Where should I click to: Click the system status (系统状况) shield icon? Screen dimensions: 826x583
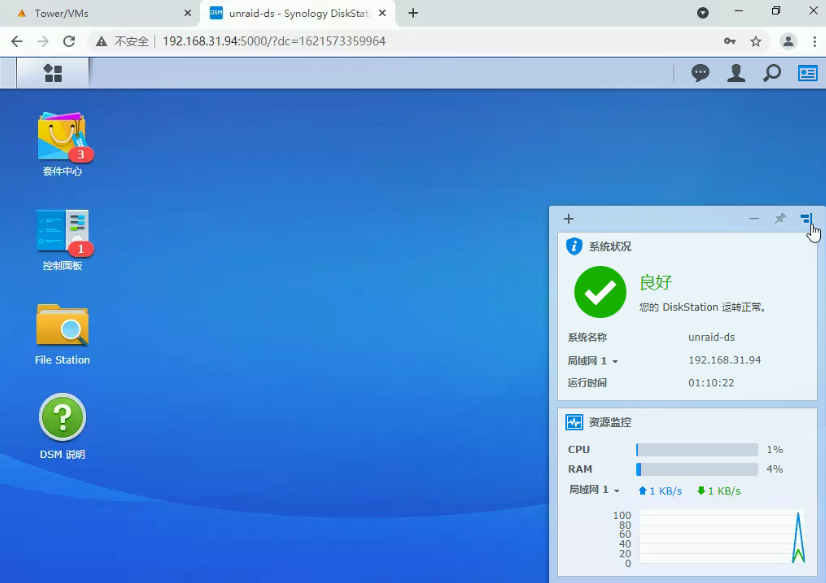click(x=574, y=246)
